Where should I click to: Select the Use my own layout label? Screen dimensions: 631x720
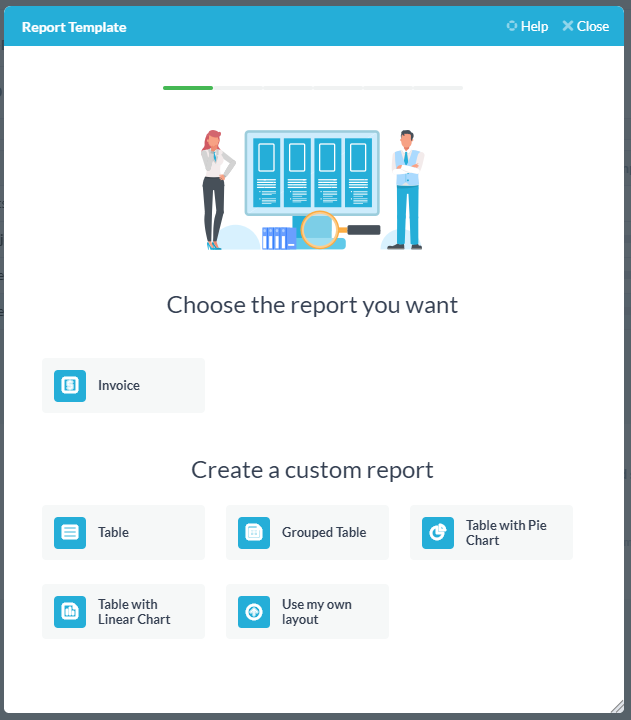(317, 612)
